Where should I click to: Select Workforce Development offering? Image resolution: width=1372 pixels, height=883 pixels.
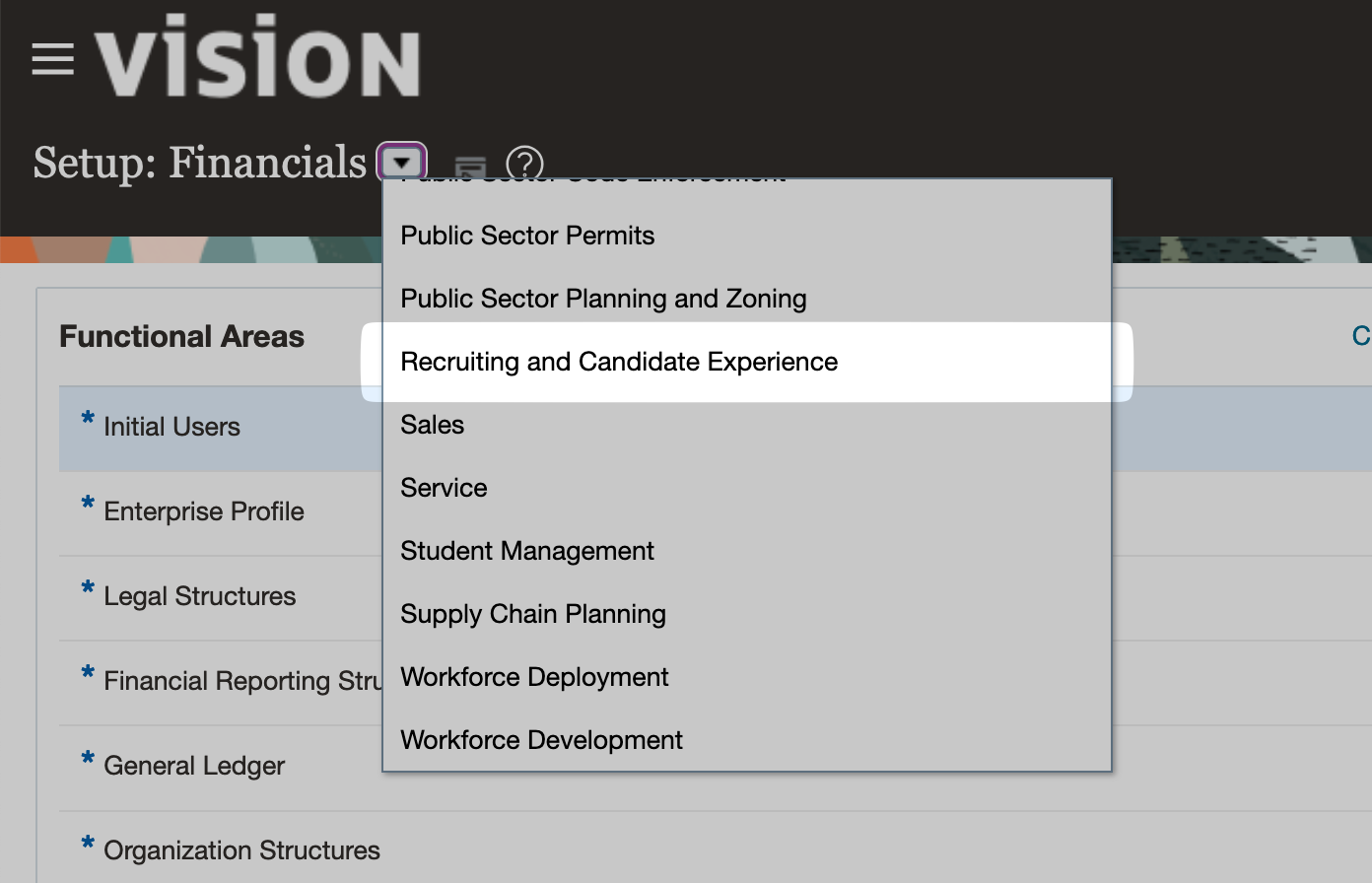coord(541,740)
